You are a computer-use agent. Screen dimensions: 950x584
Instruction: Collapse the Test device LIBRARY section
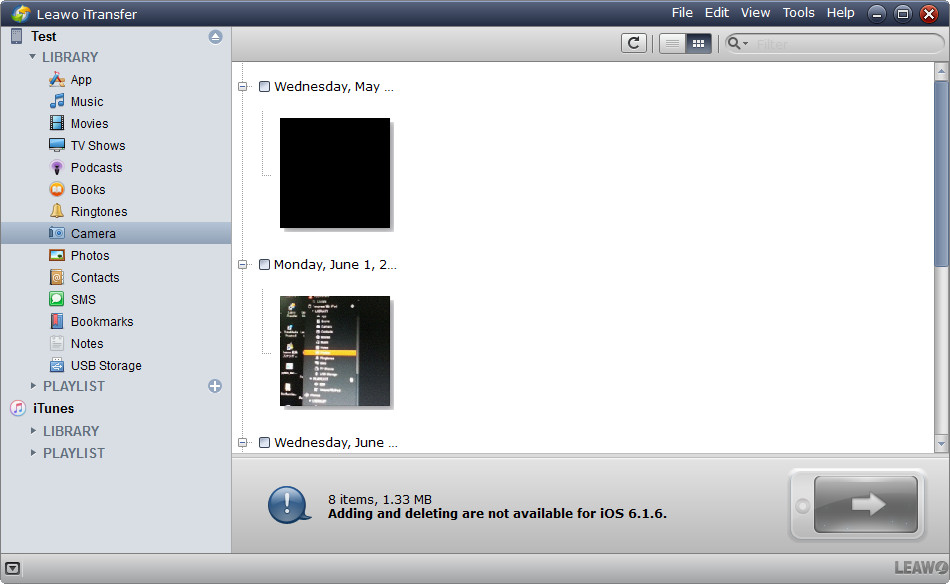[x=33, y=57]
